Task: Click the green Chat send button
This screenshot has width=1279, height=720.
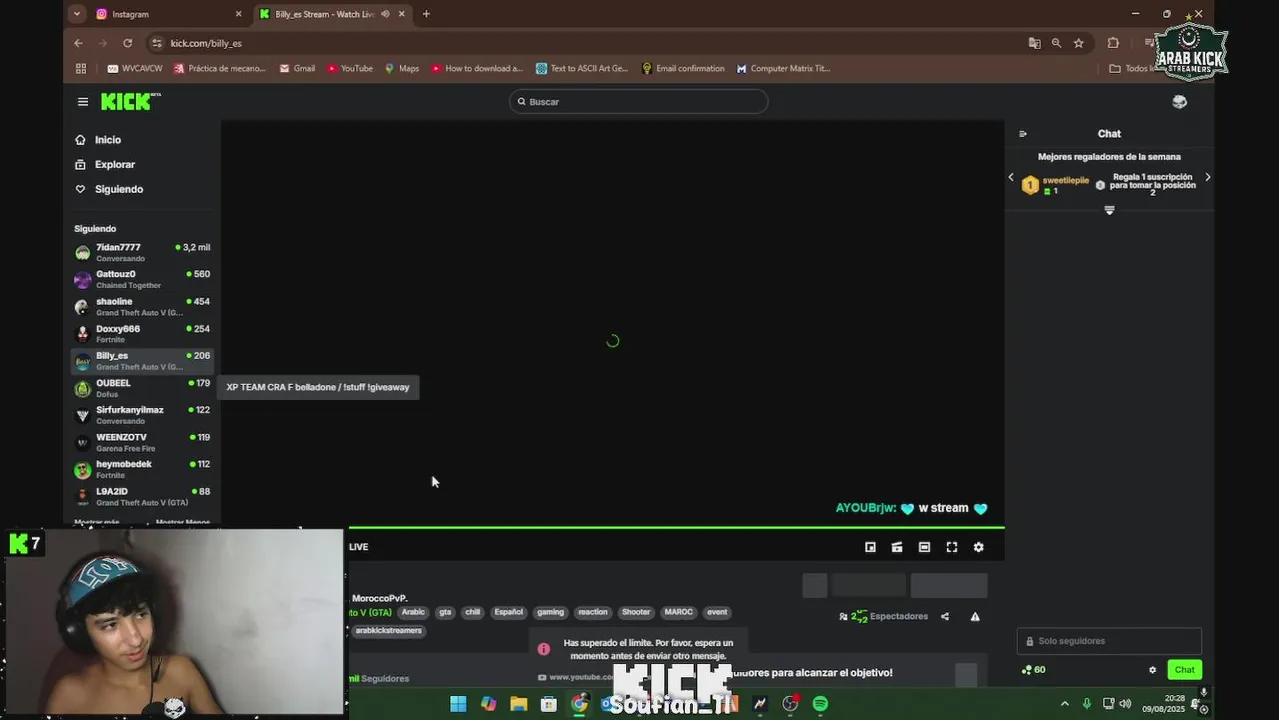Action: click(1184, 670)
